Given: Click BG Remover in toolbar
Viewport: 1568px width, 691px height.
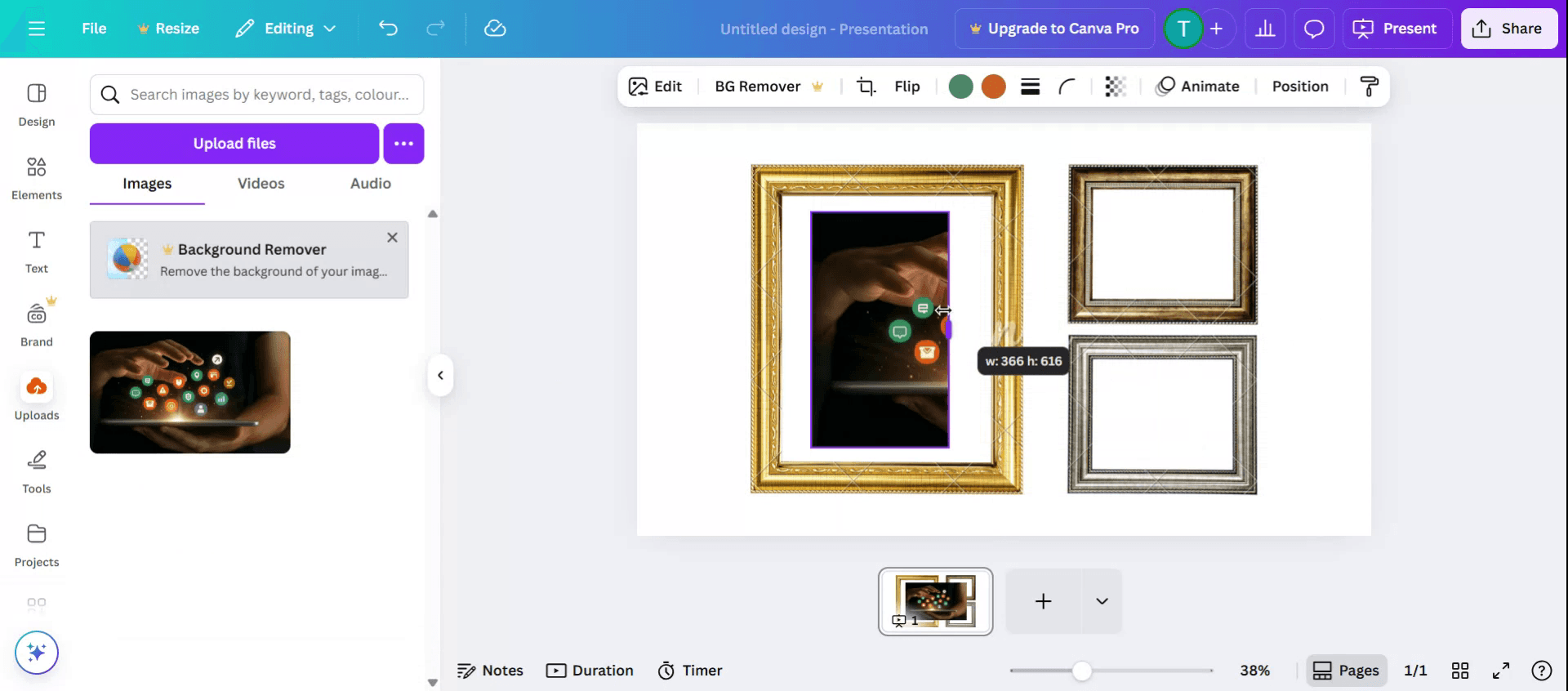Looking at the screenshot, I should click(x=768, y=87).
